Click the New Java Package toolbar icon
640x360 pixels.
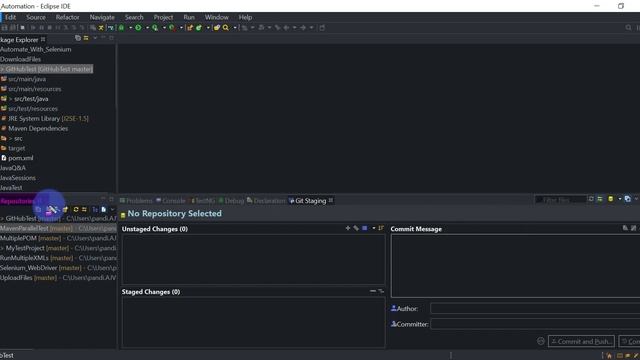(190, 28)
